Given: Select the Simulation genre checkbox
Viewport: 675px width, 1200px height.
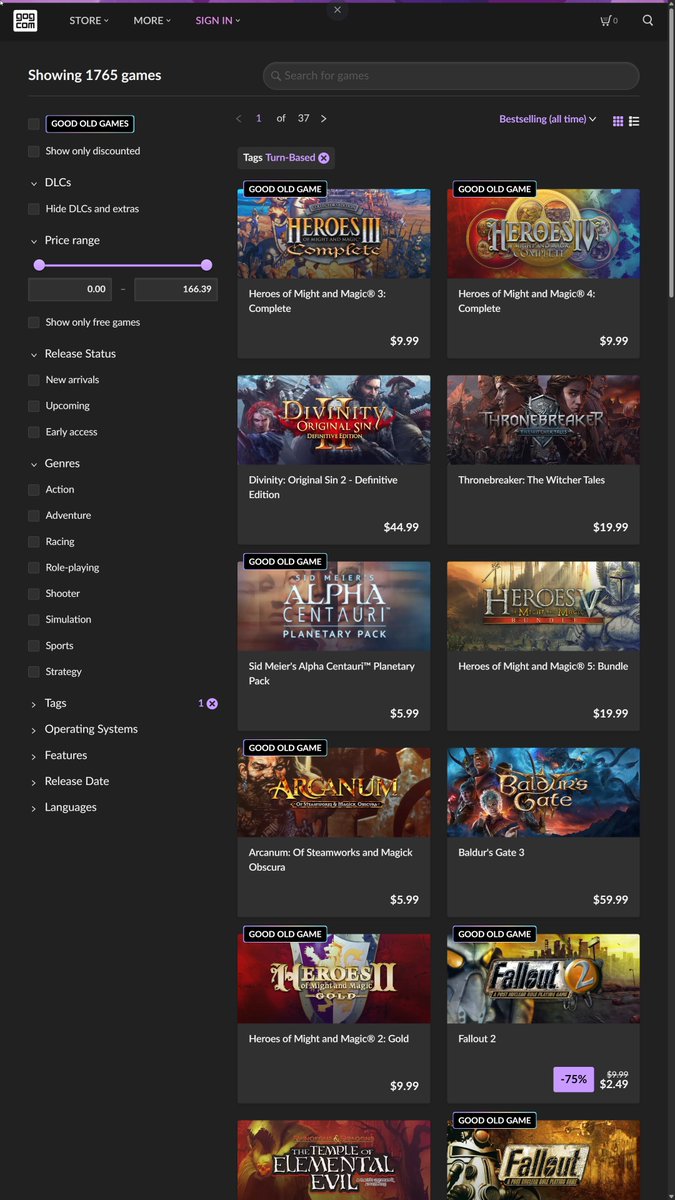Looking at the screenshot, I should coord(34,619).
